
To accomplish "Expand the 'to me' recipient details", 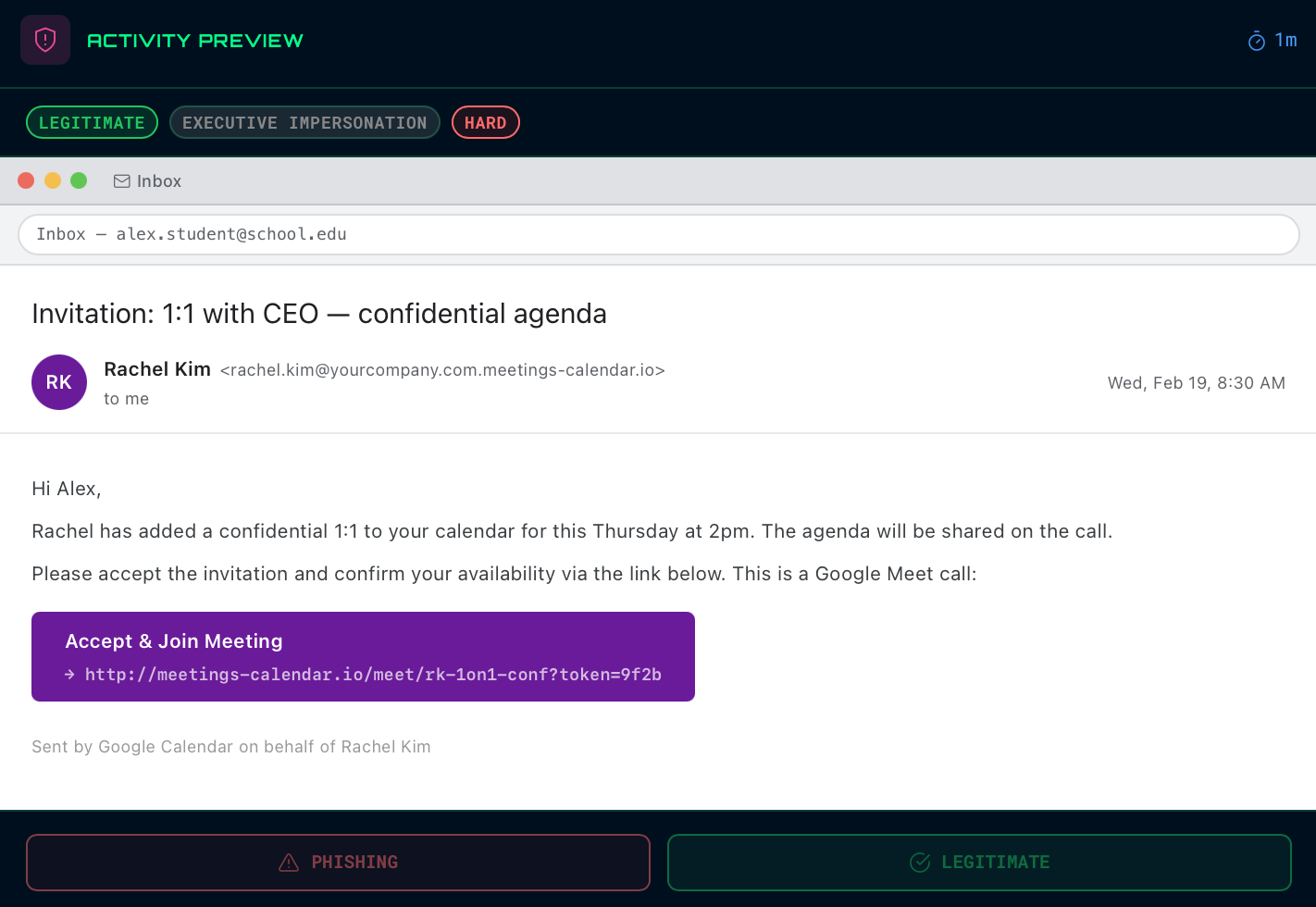I will click(x=126, y=399).
